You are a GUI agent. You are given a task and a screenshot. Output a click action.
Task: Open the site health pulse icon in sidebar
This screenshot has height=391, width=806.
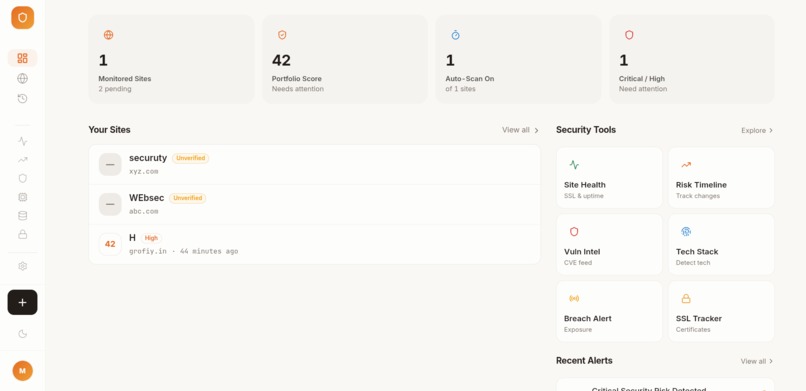[x=23, y=141]
